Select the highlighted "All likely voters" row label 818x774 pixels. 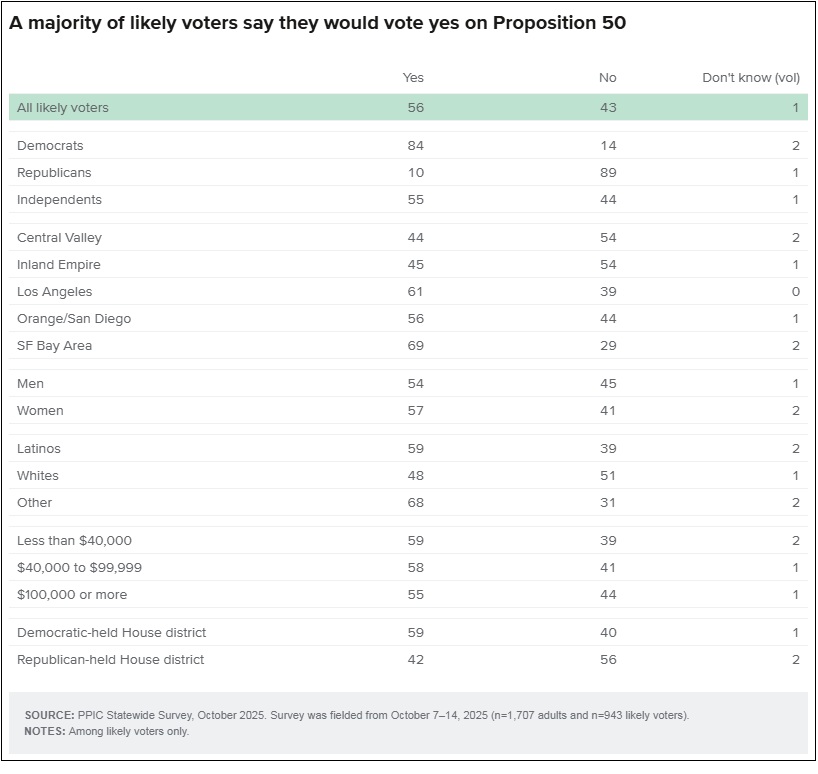(x=63, y=108)
